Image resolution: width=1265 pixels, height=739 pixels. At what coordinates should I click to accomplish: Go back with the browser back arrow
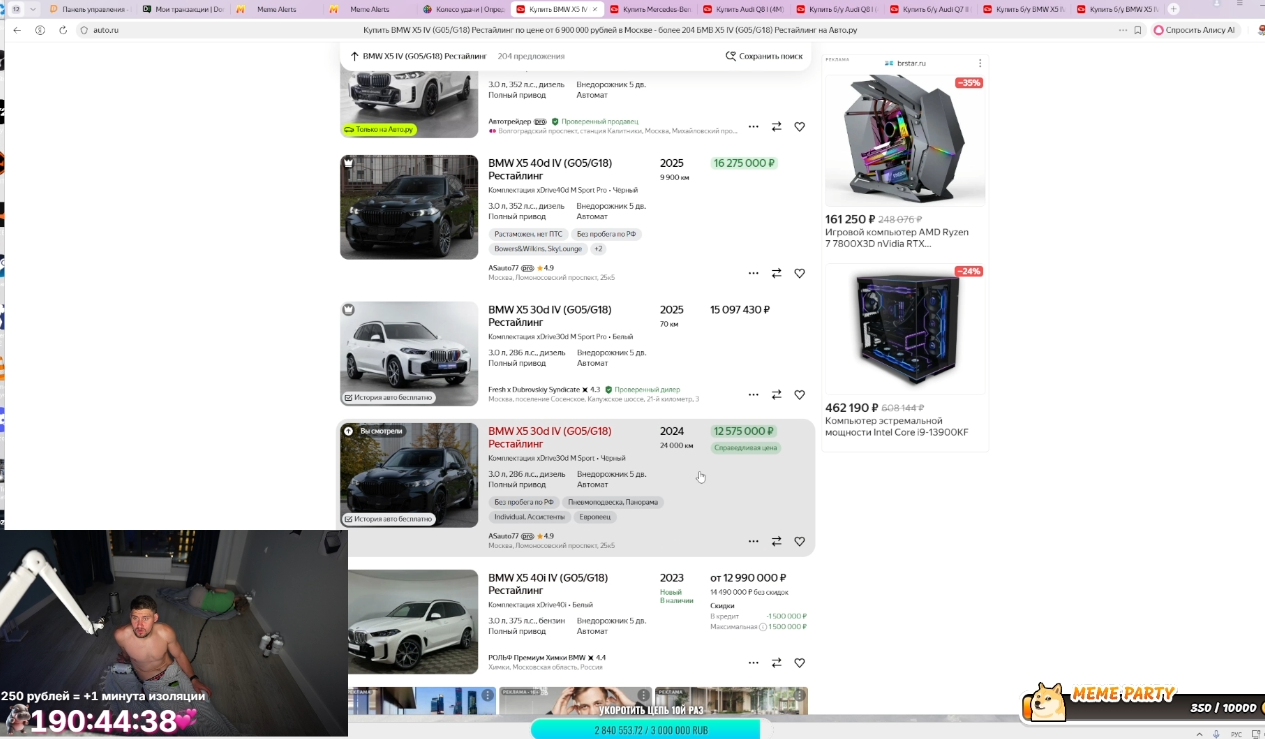tap(17, 30)
